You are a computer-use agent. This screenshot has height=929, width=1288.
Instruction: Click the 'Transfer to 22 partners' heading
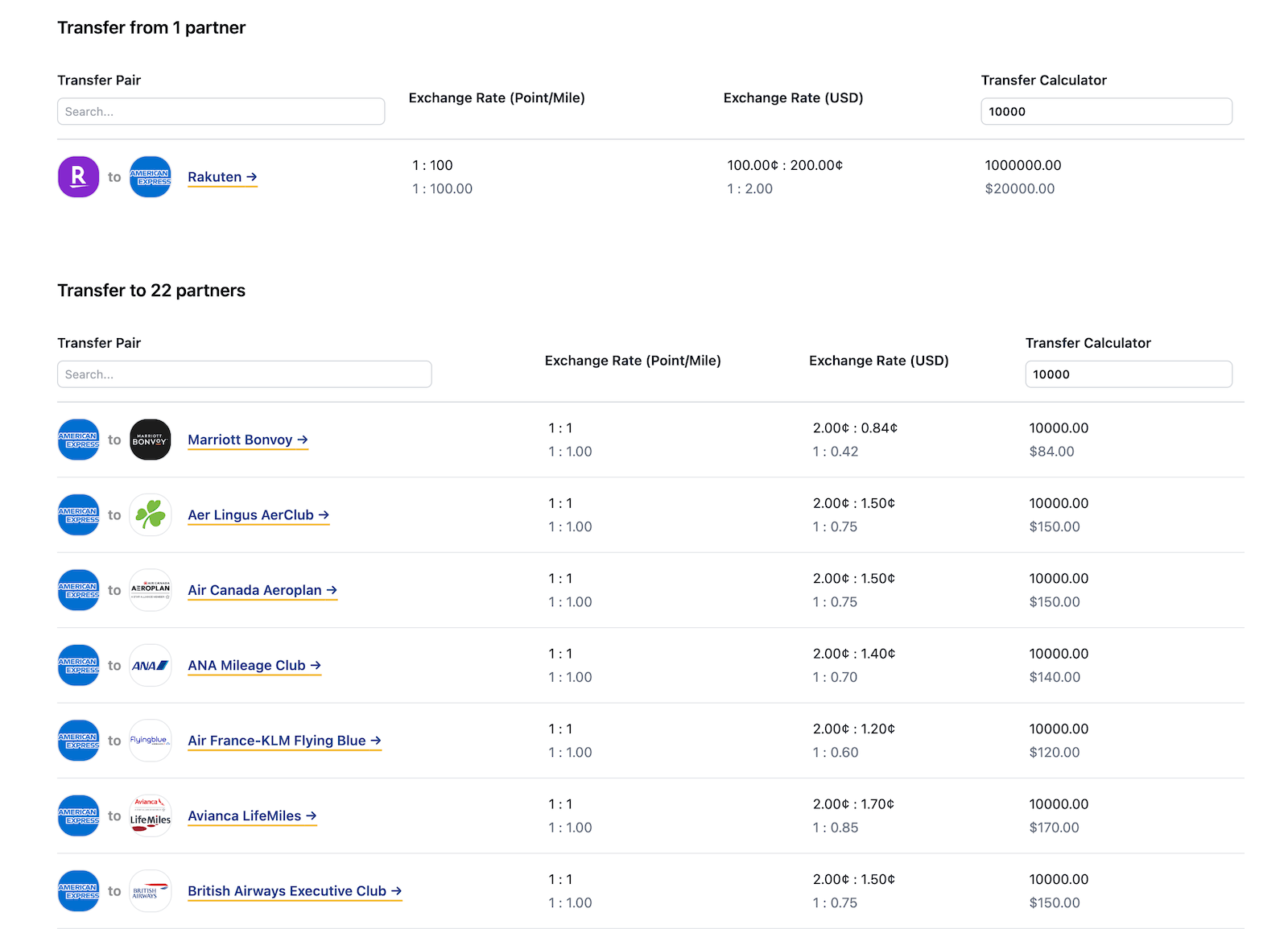[151, 291]
